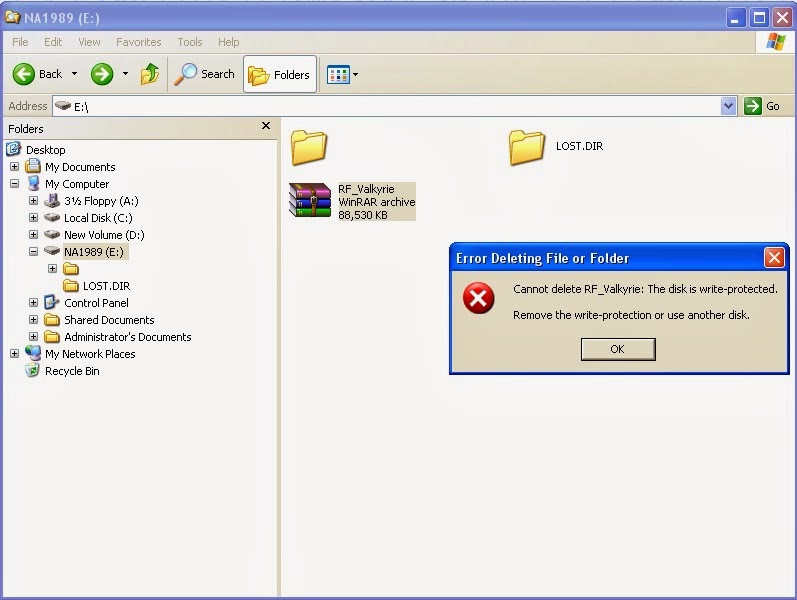This screenshot has width=797, height=600.
Task: Click the folder icon in title bar
Action: [12, 17]
